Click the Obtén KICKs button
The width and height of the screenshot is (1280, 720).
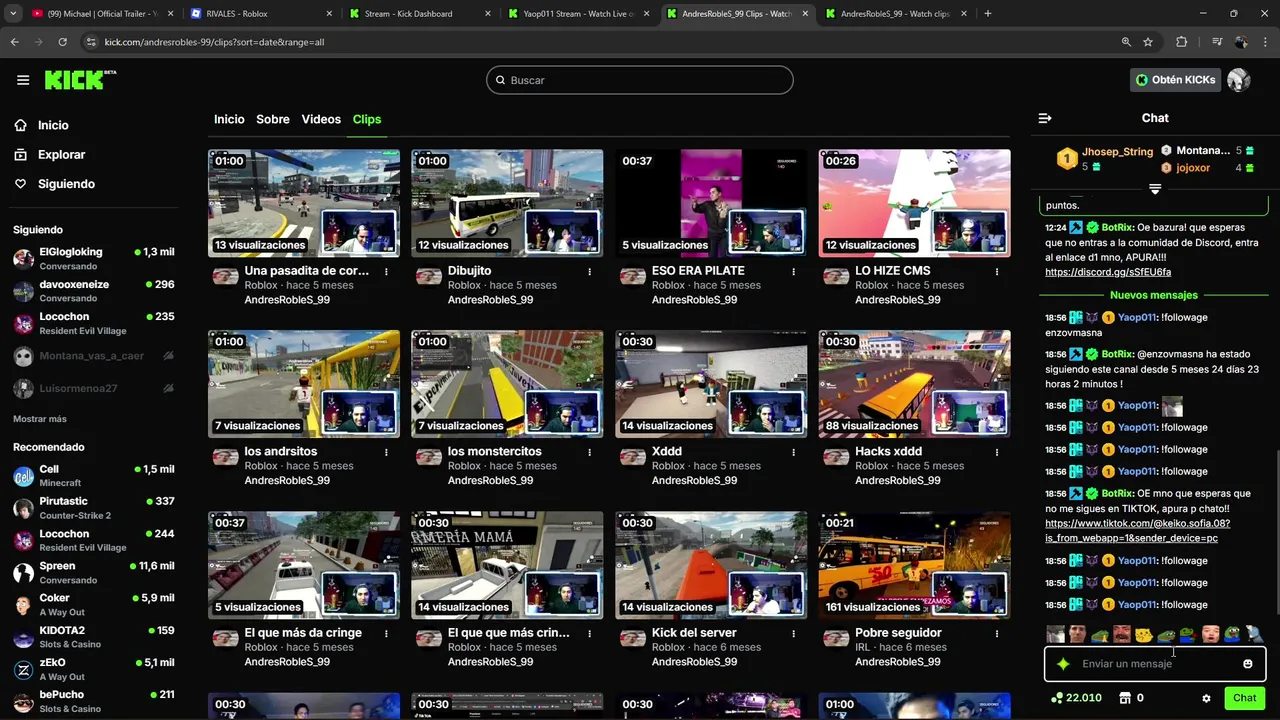pos(1175,80)
